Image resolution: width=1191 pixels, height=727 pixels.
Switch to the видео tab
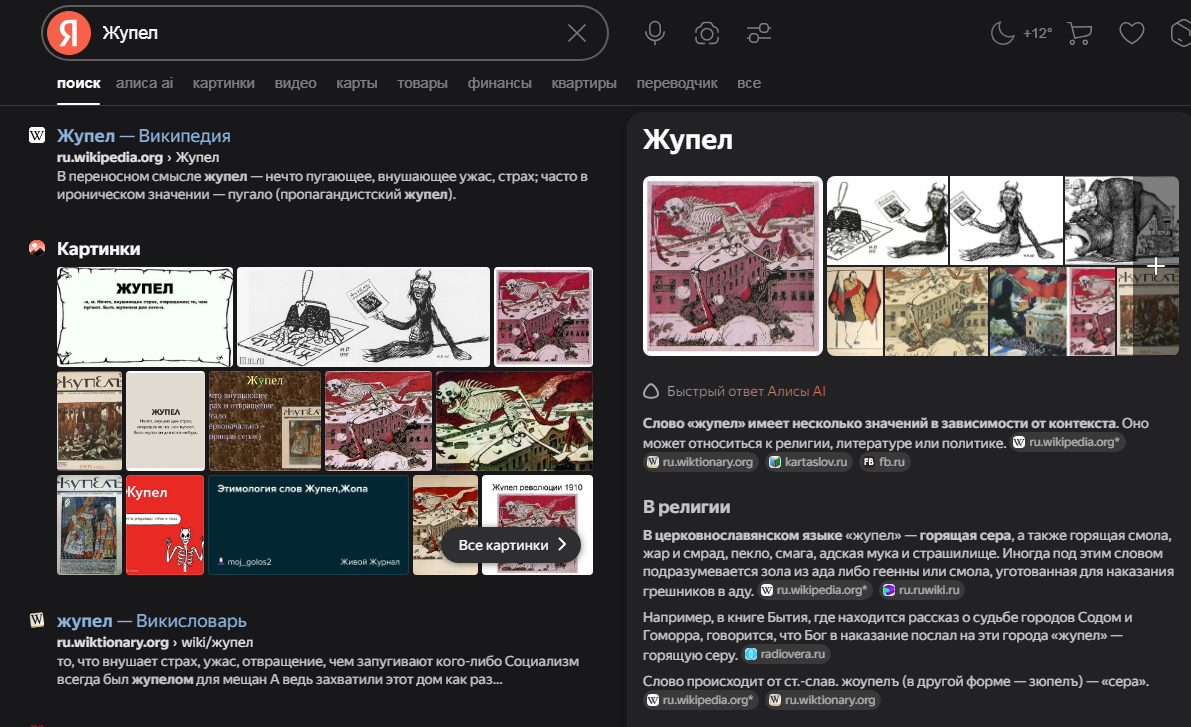(295, 83)
